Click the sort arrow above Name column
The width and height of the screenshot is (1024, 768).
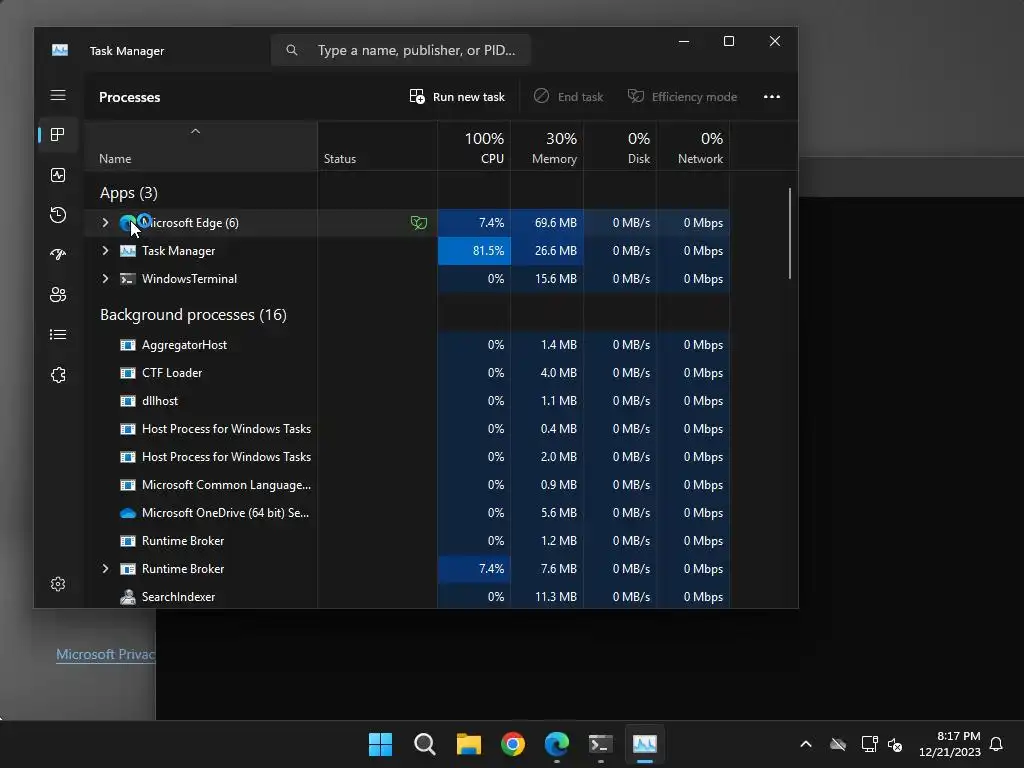[195, 131]
